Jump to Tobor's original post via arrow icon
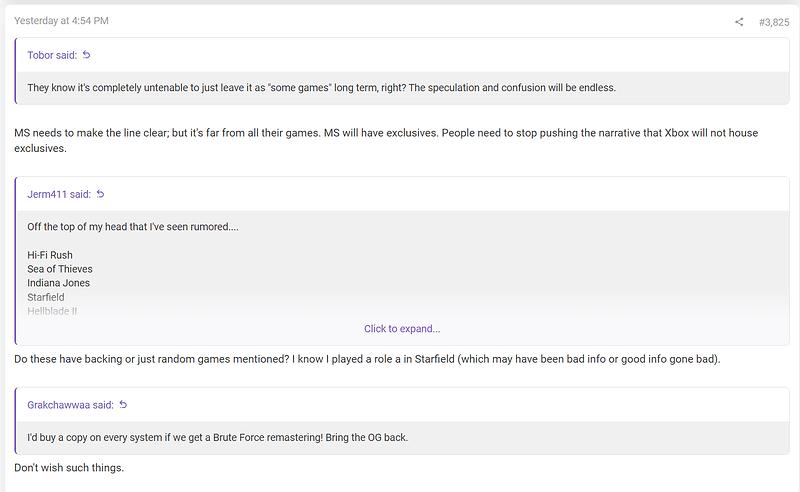800x492 pixels. [x=87, y=55]
